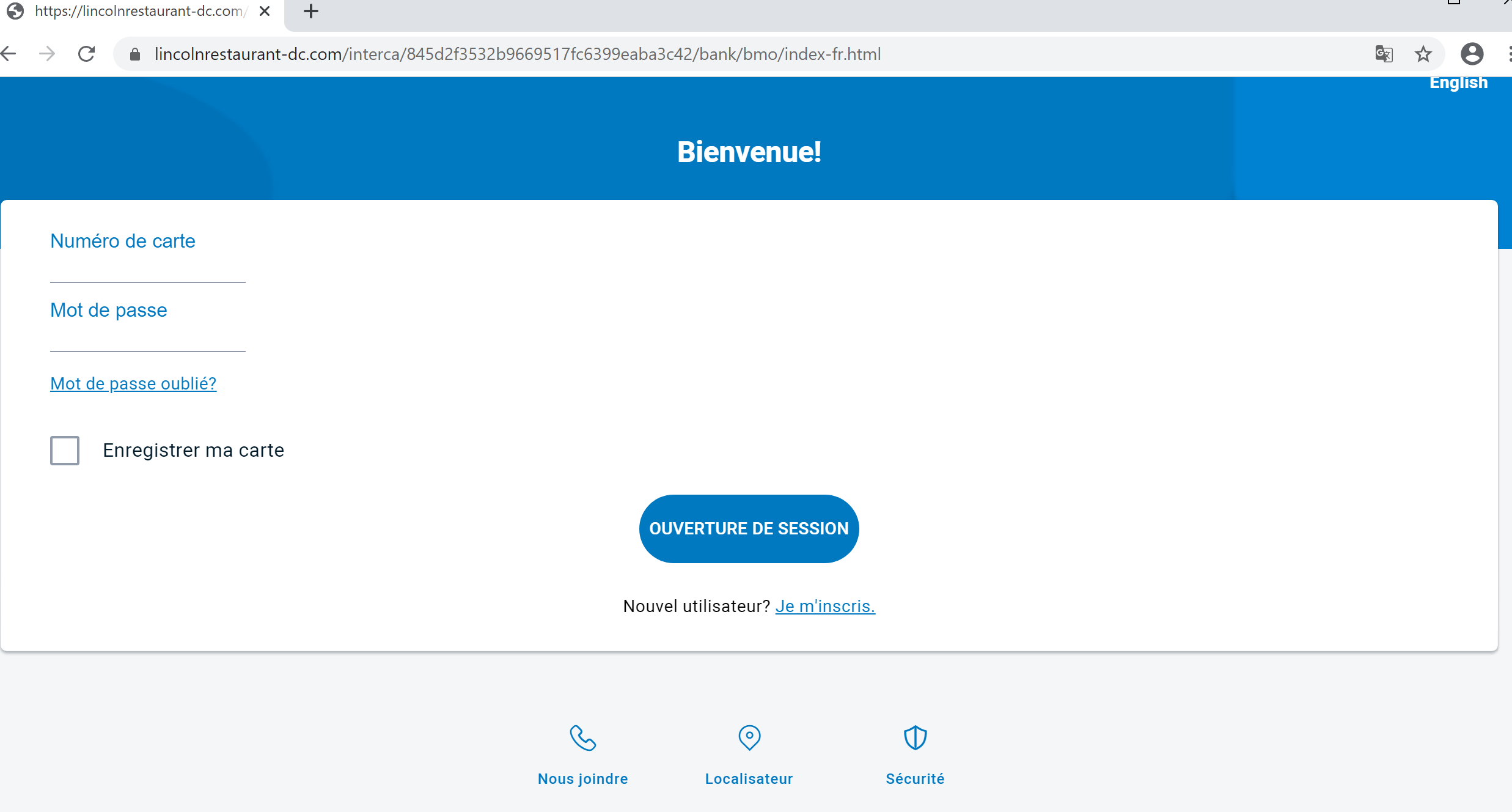Screen dimensions: 1512x812
Task: Open a new tab with plus button
Action: [311, 11]
